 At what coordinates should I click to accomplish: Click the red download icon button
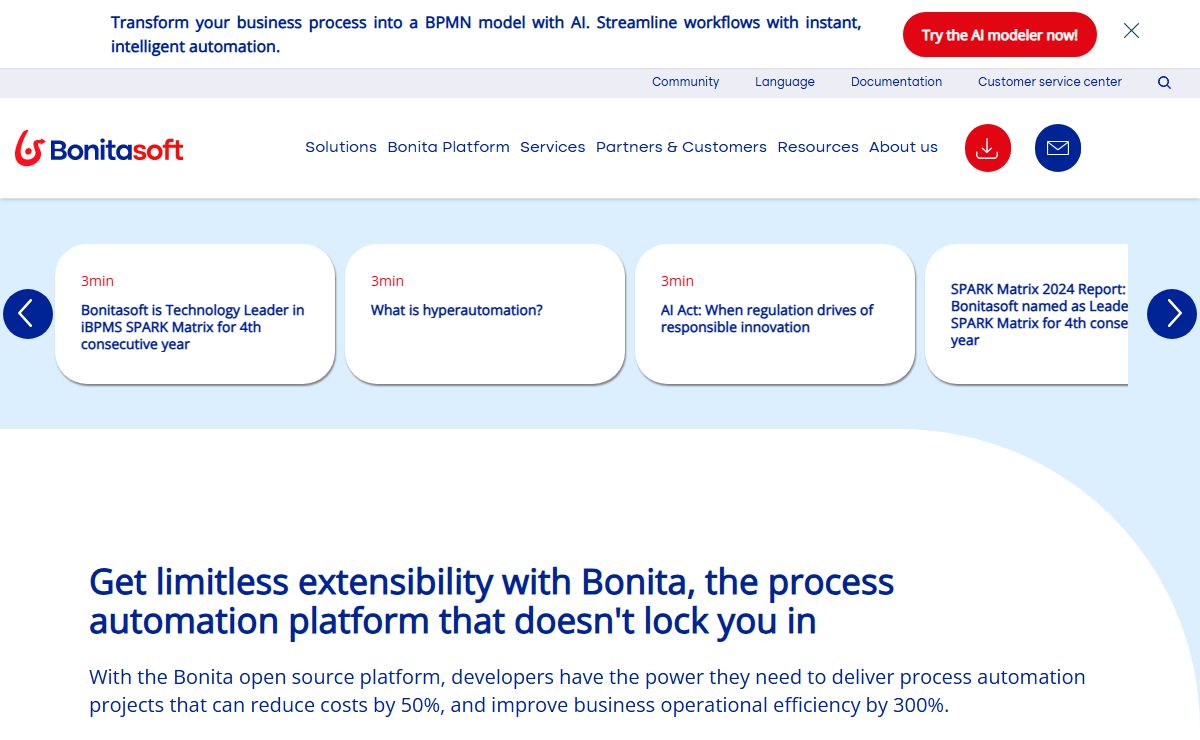point(987,148)
